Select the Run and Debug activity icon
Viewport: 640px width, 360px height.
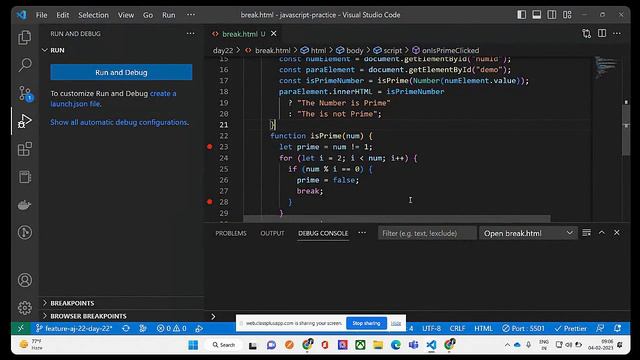pos(25,121)
